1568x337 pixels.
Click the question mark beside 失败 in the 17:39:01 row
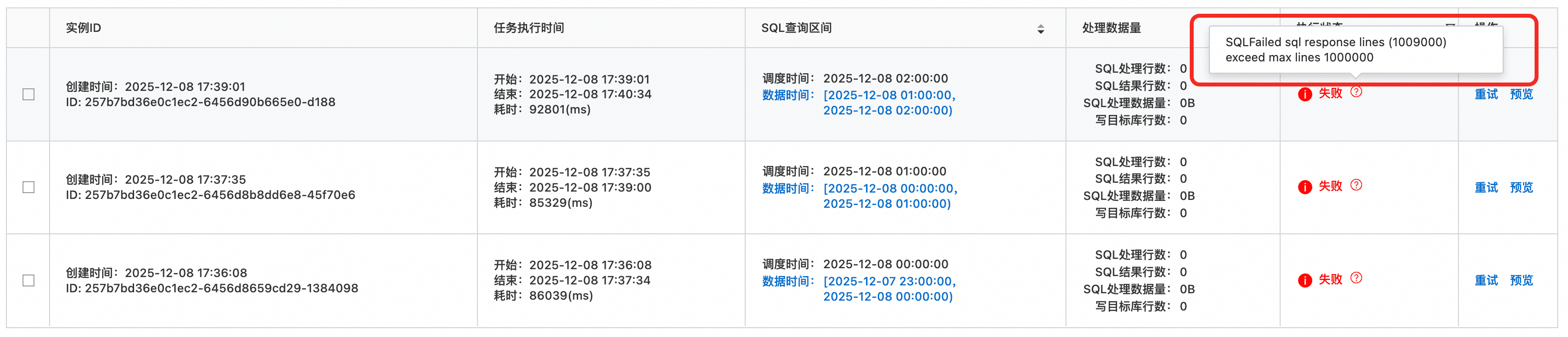pos(1356,92)
